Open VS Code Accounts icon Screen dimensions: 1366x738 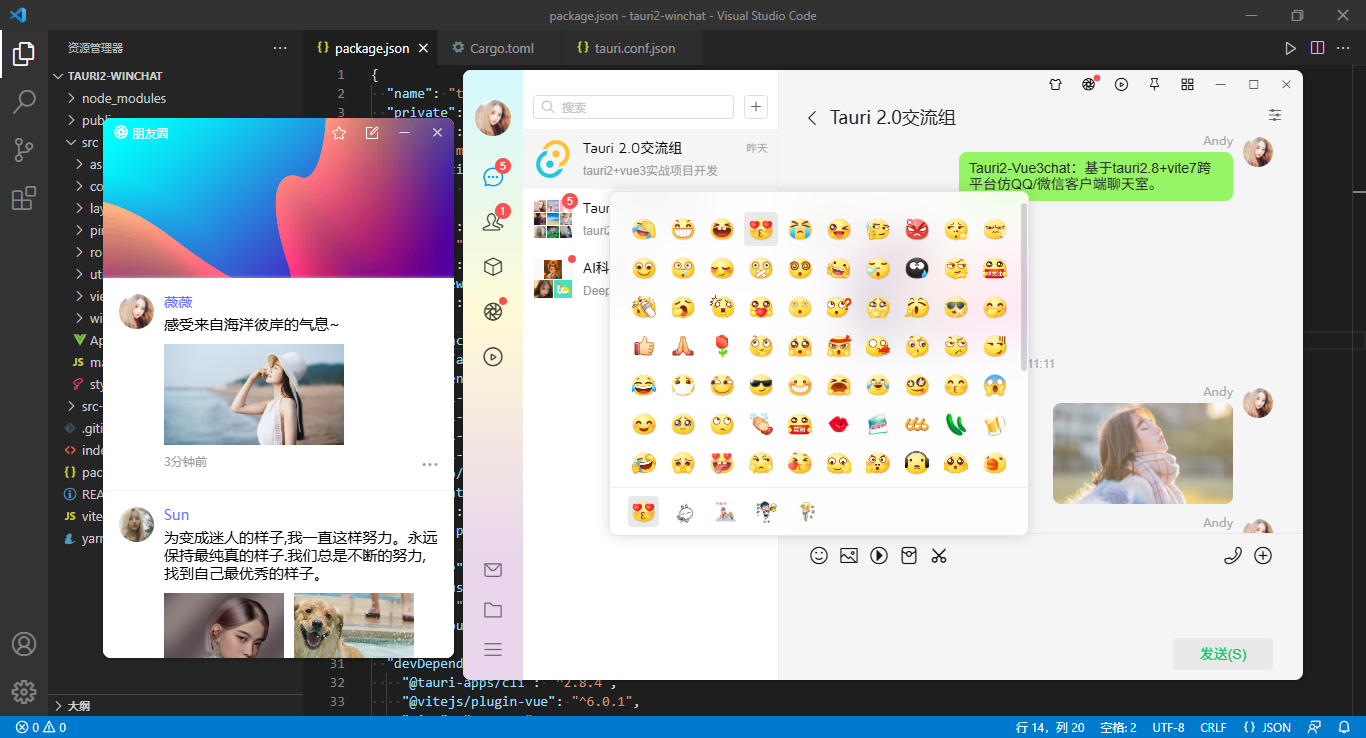coord(24,644)
